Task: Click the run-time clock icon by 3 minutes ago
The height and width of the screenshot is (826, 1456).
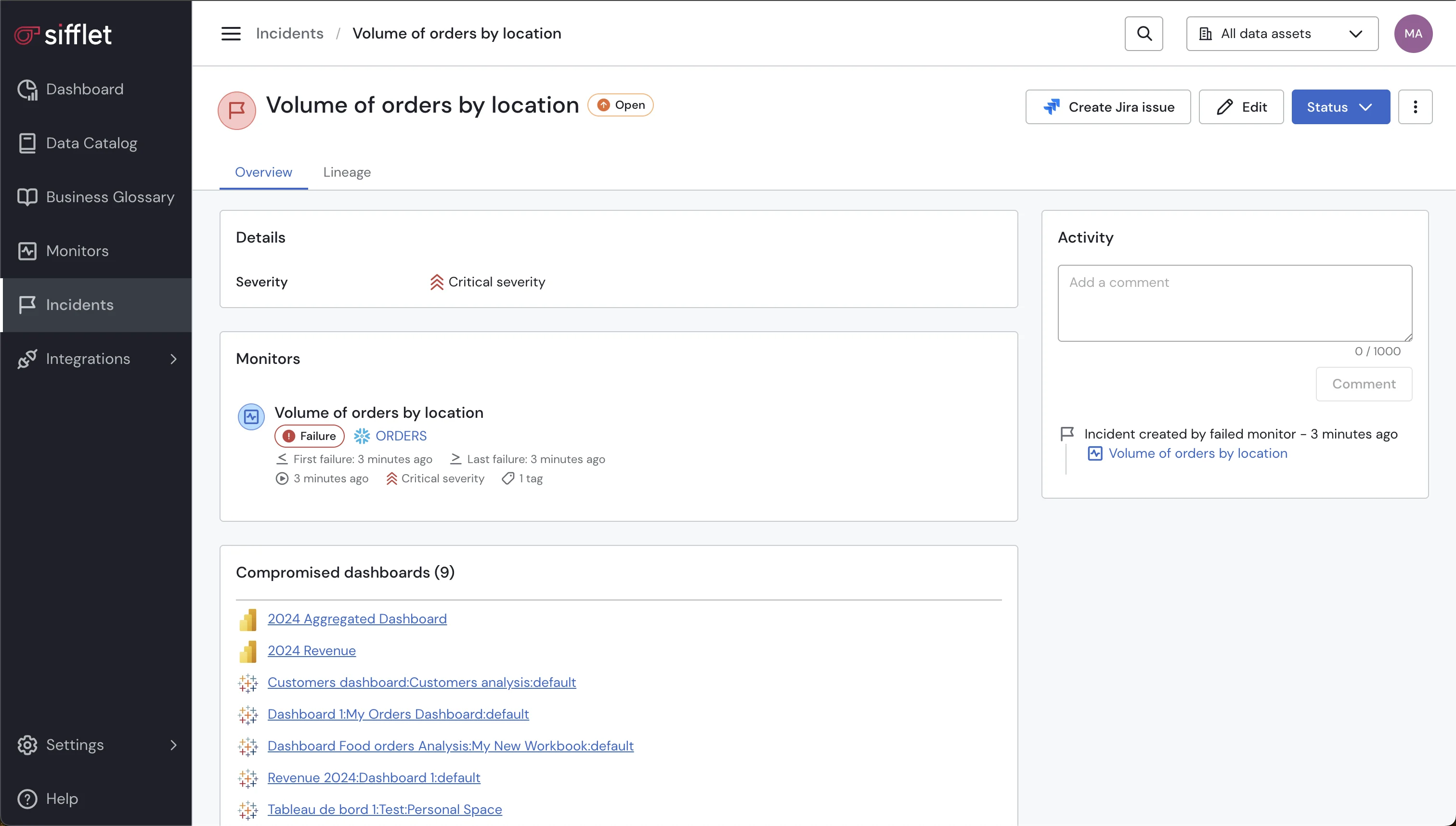Action: (x=282, y=478)
